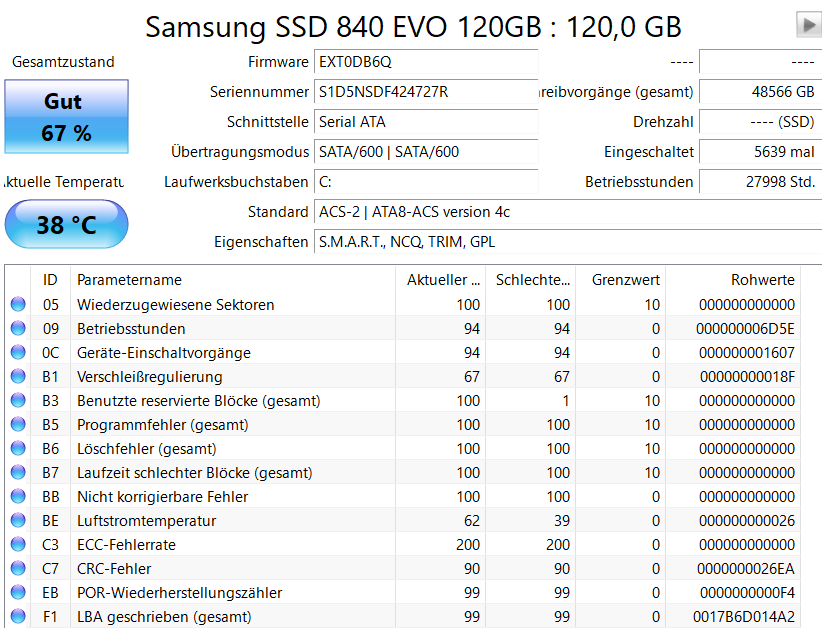The width and height of the screenshot is (822, 628).
Task: Click ID cell B1
Action: tap(50, 377)
